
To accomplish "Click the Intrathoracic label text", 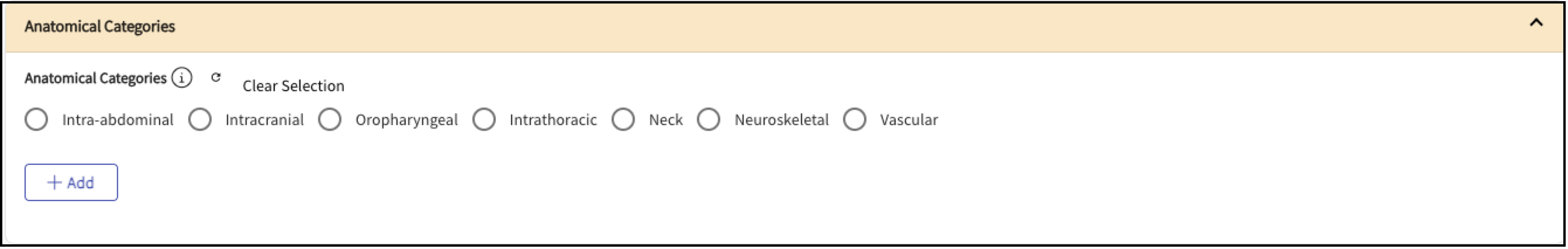I will click(x=552, y=120).
